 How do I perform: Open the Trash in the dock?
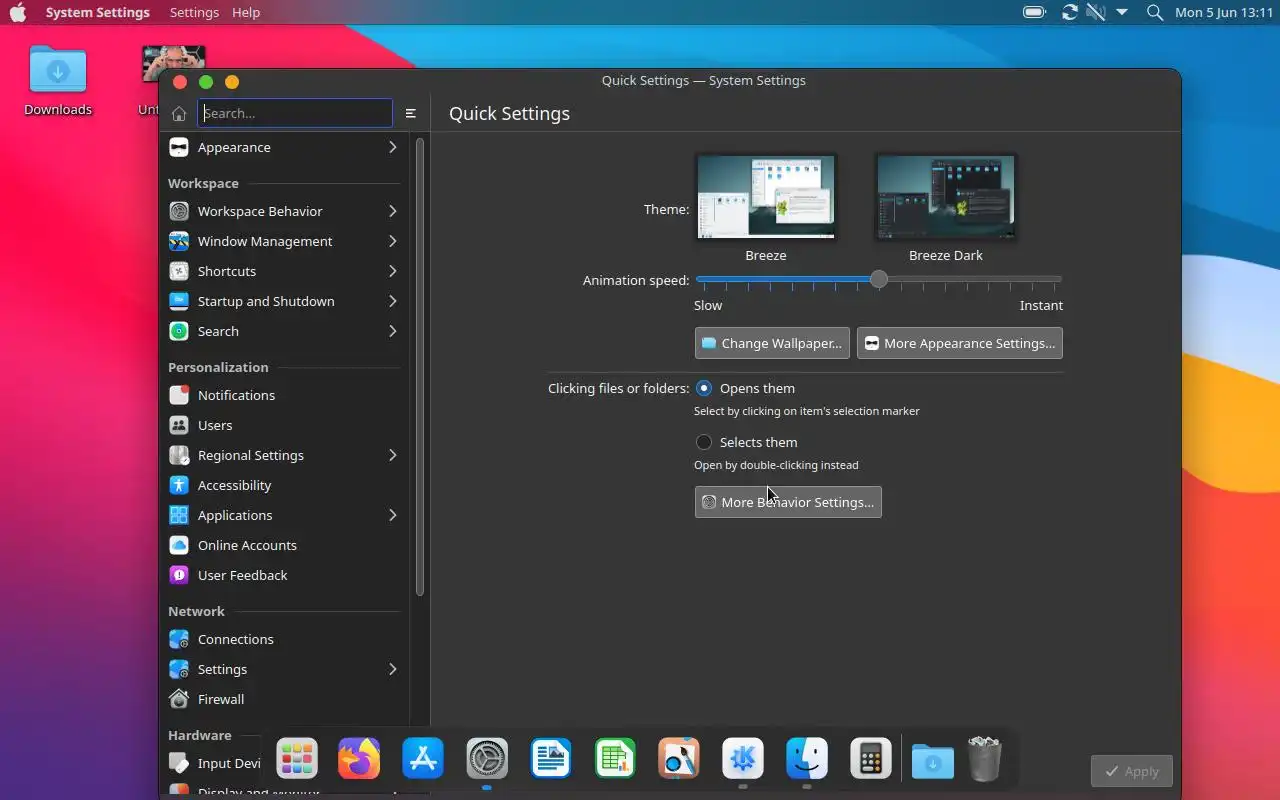point(985,758)
